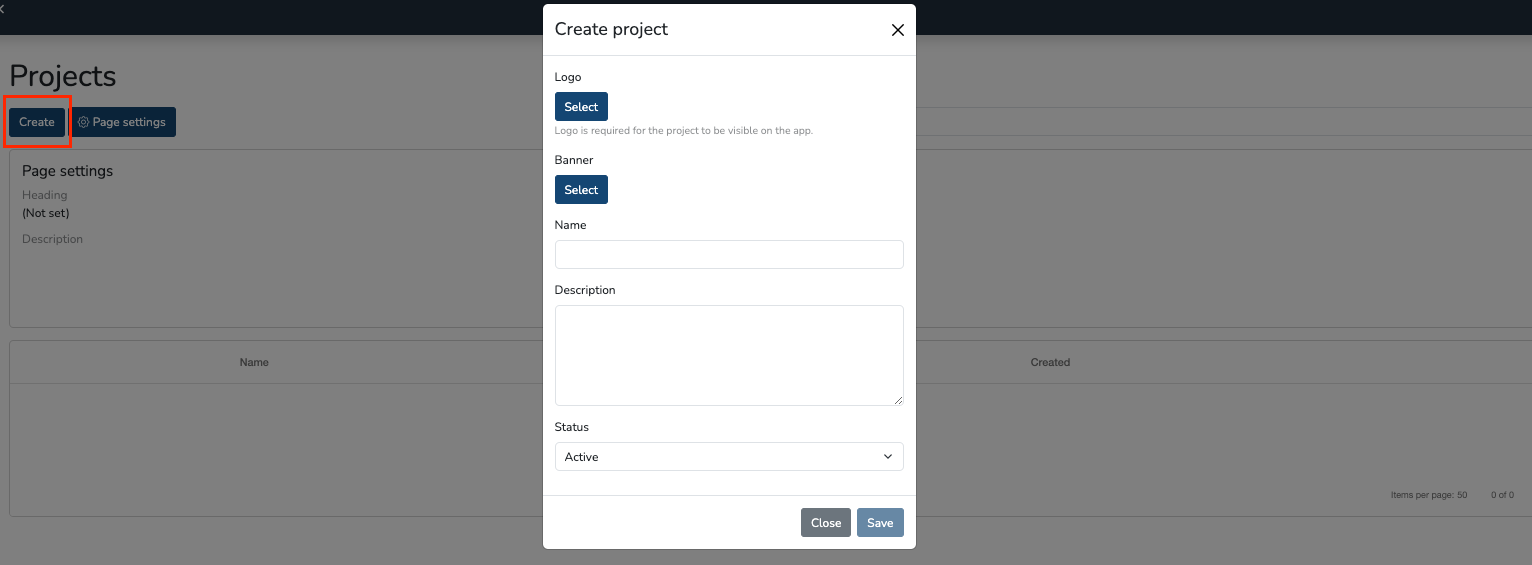The height and width of the screenshot is (565, 1532).
Task: Click the chevron arrow in the Status field
Action: [887, 457]
